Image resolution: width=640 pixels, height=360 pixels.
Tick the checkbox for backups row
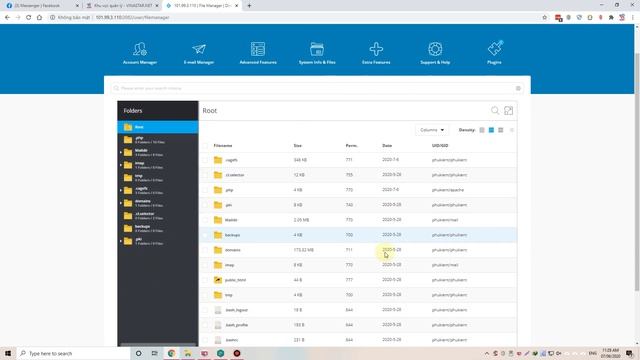point(205,235)
